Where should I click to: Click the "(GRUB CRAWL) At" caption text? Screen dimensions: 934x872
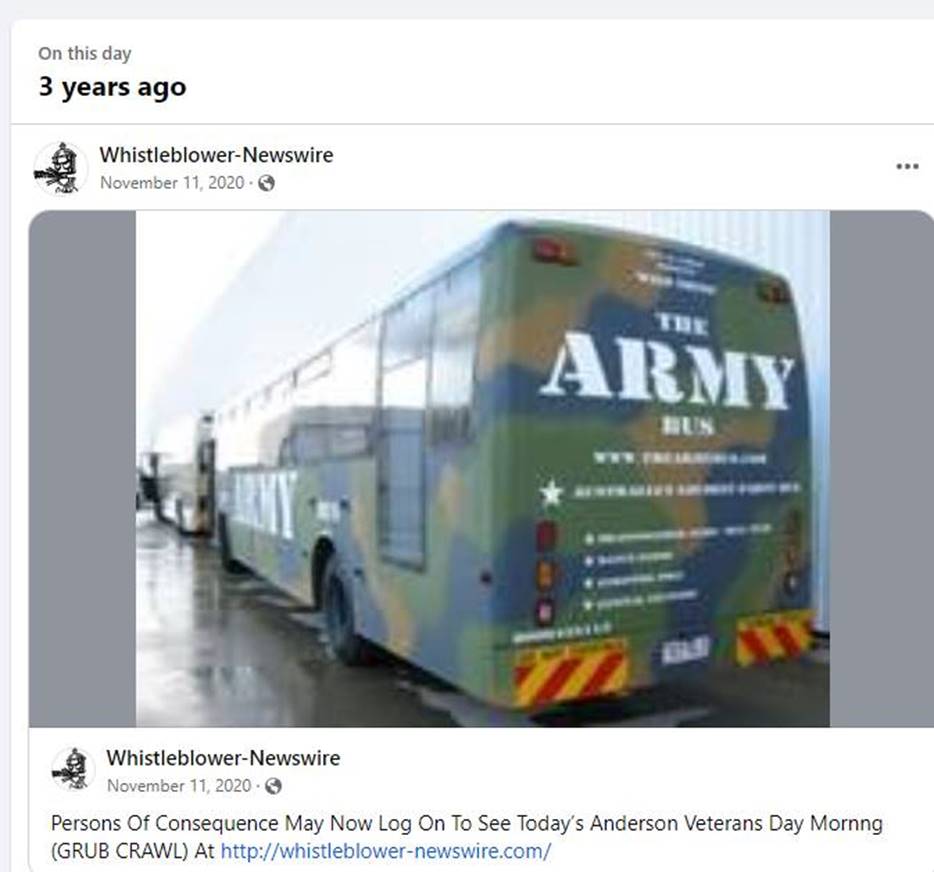click(133, 851)
